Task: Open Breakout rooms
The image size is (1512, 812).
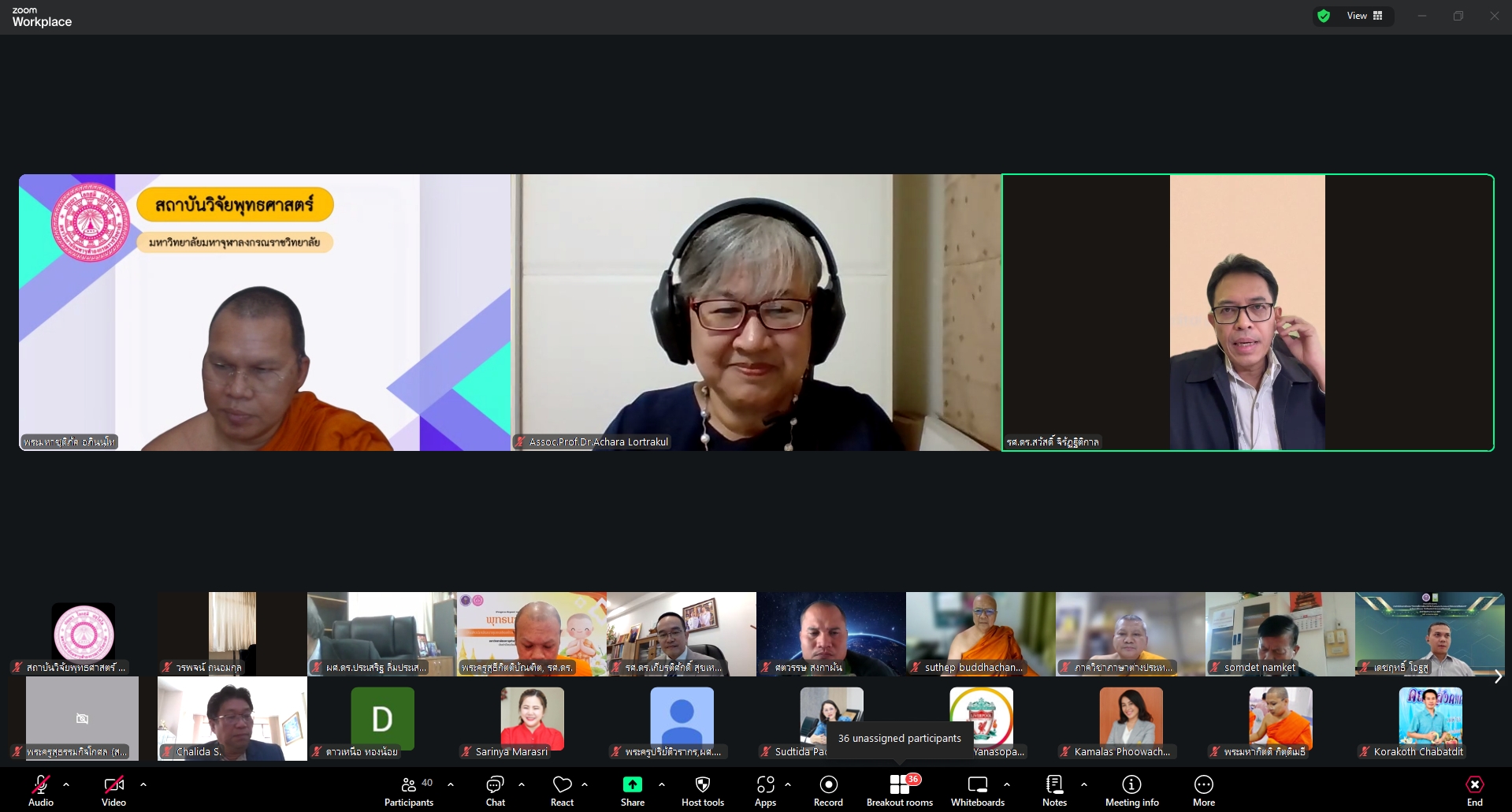Action: click(899, 791)
